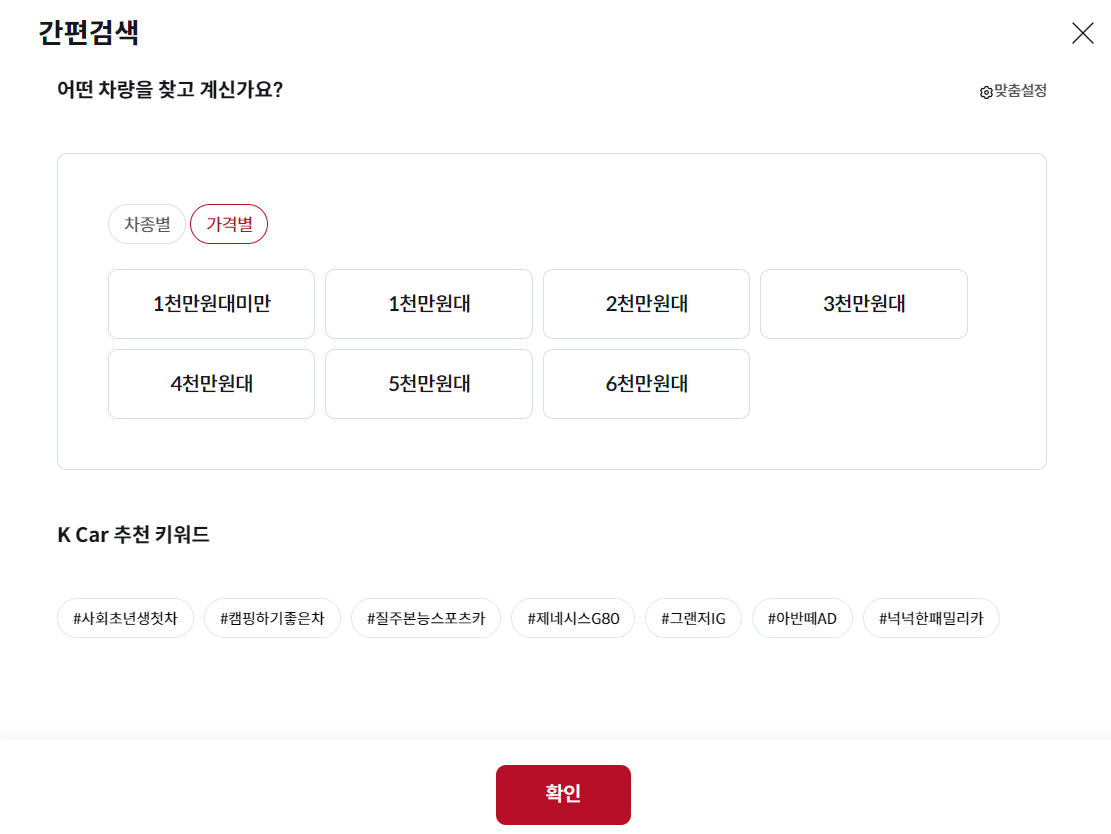Close the 간편검색 dialog with the X icon
This screenshot has width=1111, height=834.
tap(1082, 33)
